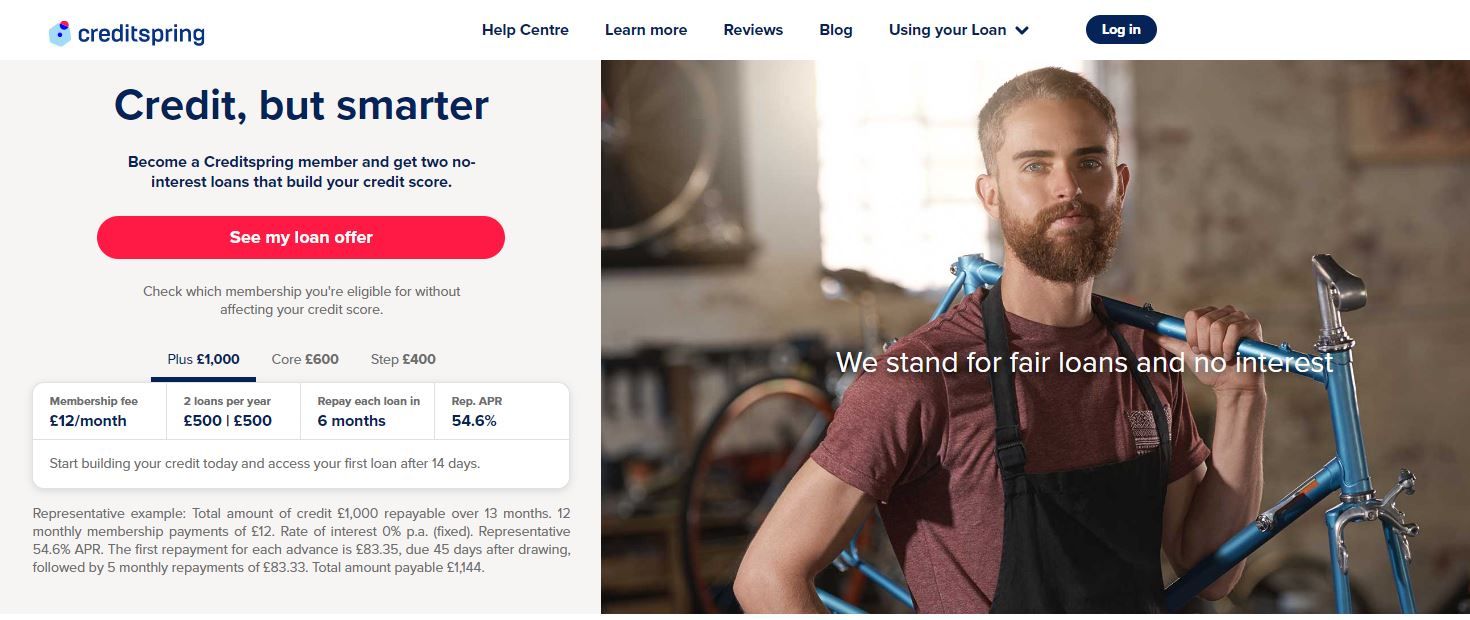The height and width of the screenshot is (620, 1470).
Task: Click the Credit, but smarter heading
Action: tap(301, 105)
